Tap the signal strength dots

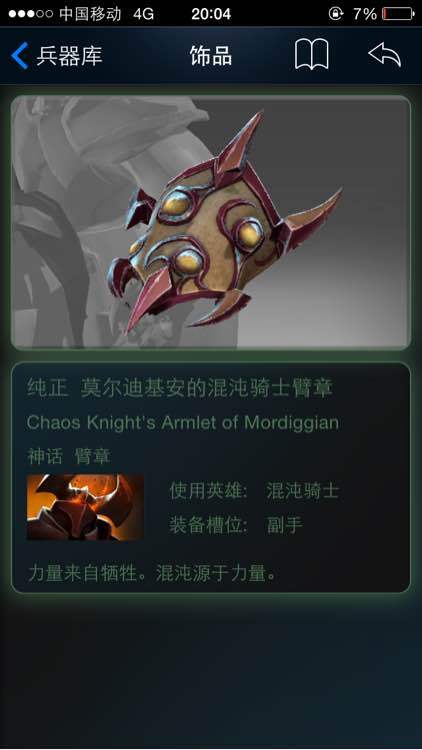(x=30, y=14)
